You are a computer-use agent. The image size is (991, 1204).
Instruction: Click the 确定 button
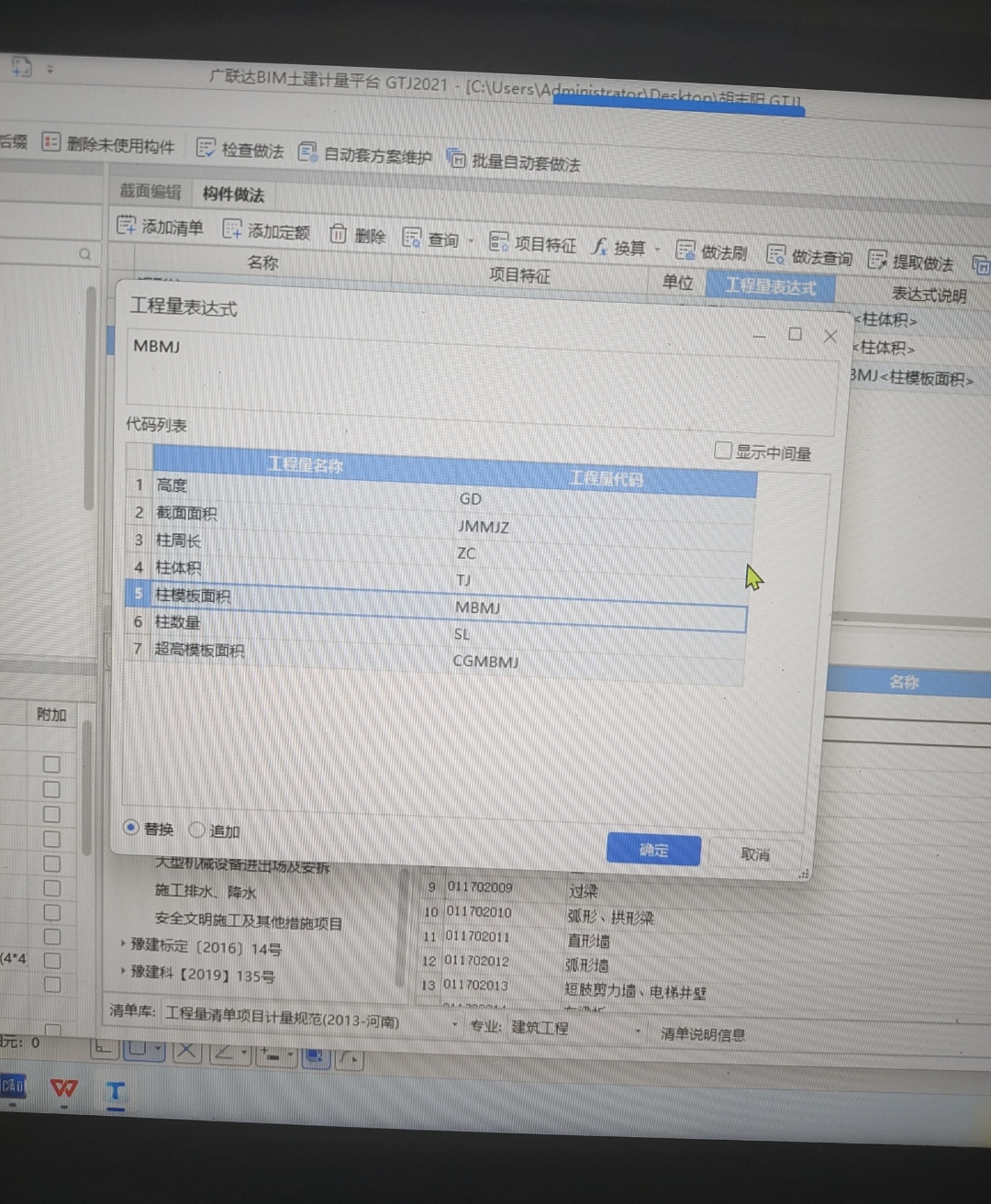(653, 850)
